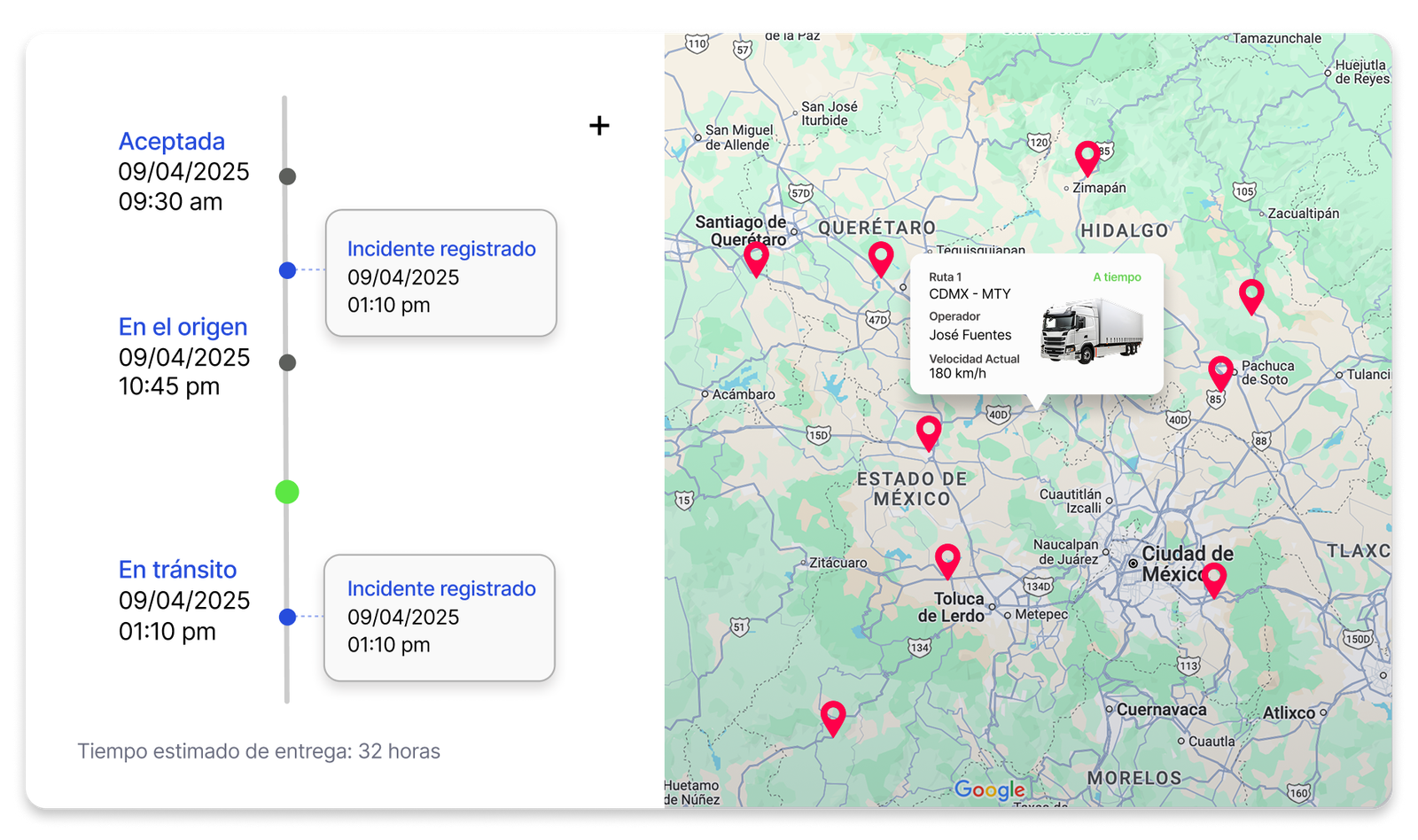The width and height of the screenshot is (1418, 840).
Task: Click the Ruta 1 label in popup
Action: pyautogui.click(x=945, y=277)
